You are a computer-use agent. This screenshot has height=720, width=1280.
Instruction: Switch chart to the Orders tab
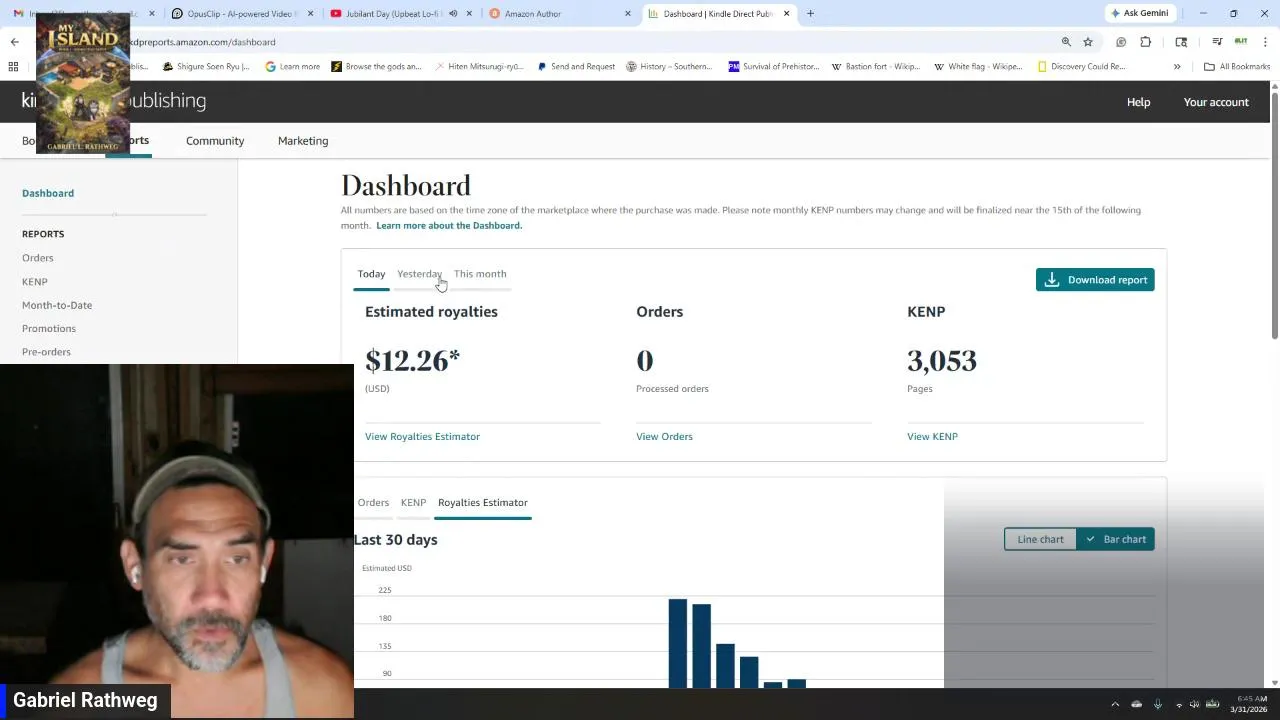click(373, 503)
